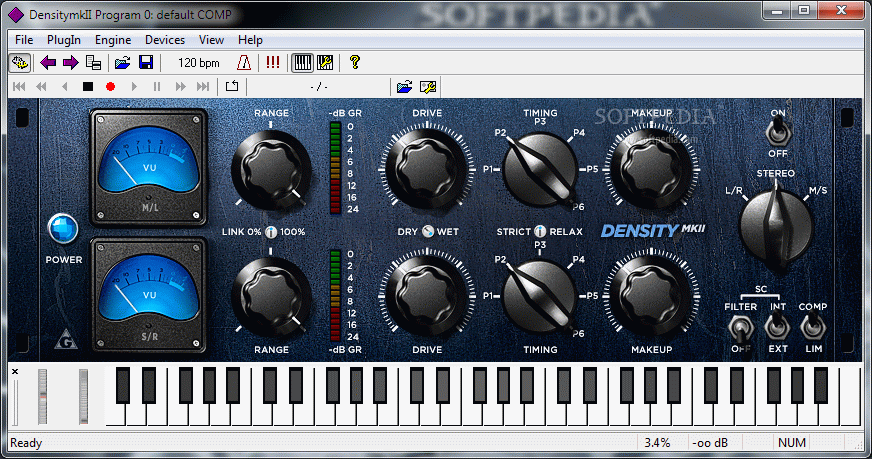Viewport: 872px width, 459px height.
Task: Load bank with open folder icon
Action: [122, 62]
